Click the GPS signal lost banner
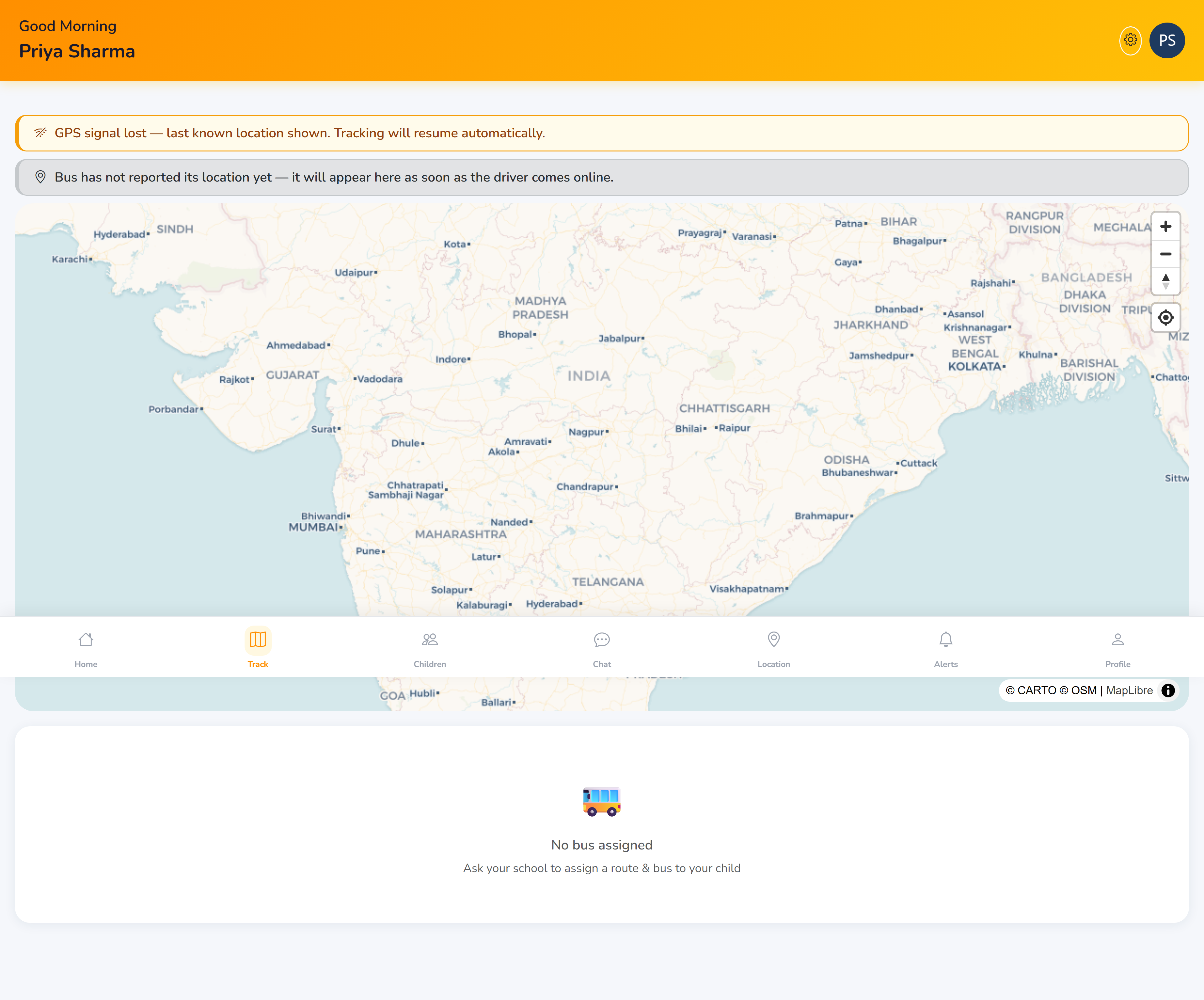 (601, 133)
